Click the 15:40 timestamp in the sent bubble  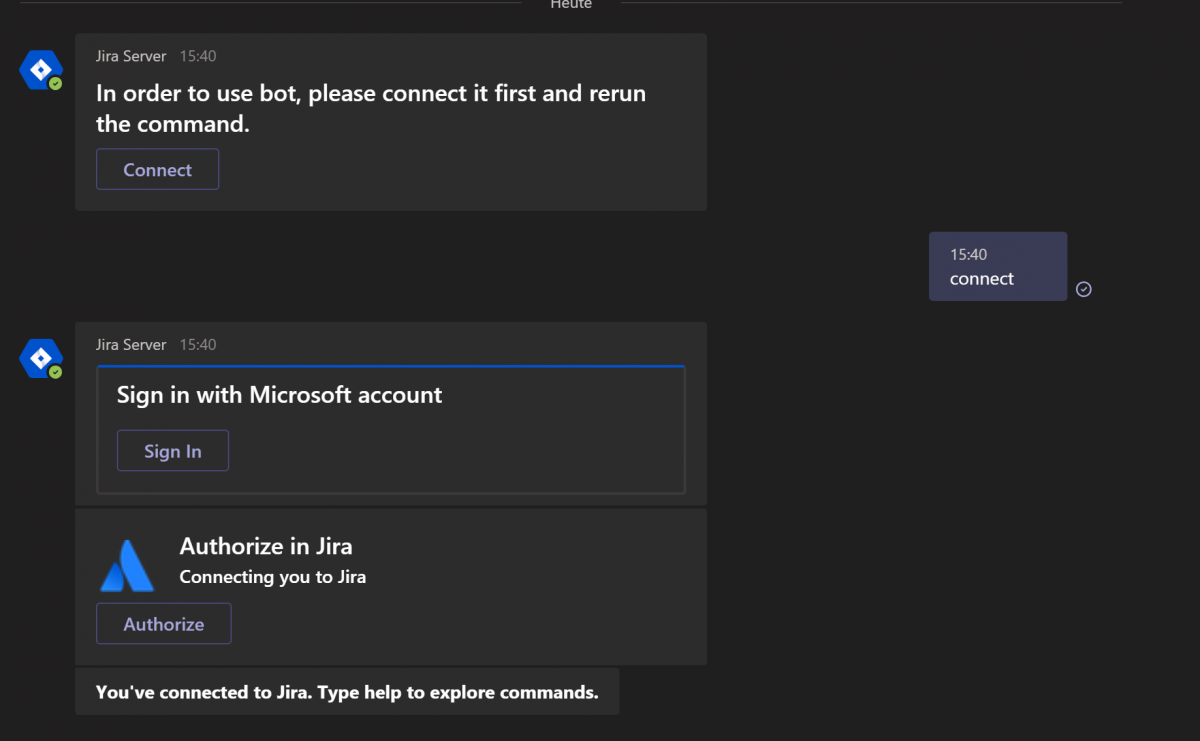point(969,254)
